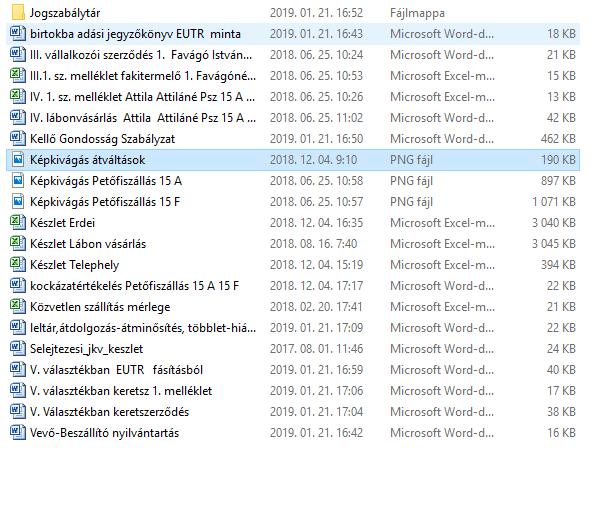Viewport: 606px width, 512px height.
Task: Click the date 2019. 01. 21. 16:42
Action: (x=316, y=433)
